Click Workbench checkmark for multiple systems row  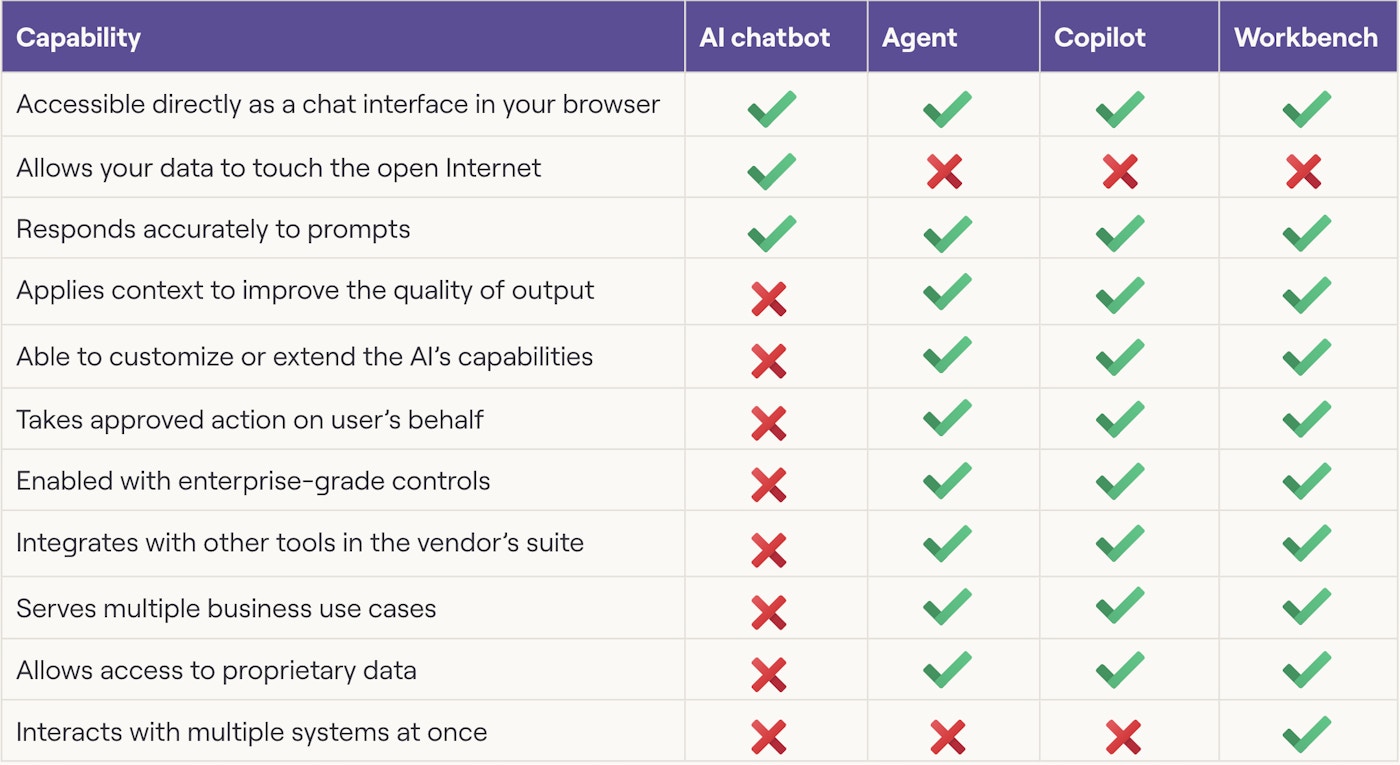(1306, 734)
